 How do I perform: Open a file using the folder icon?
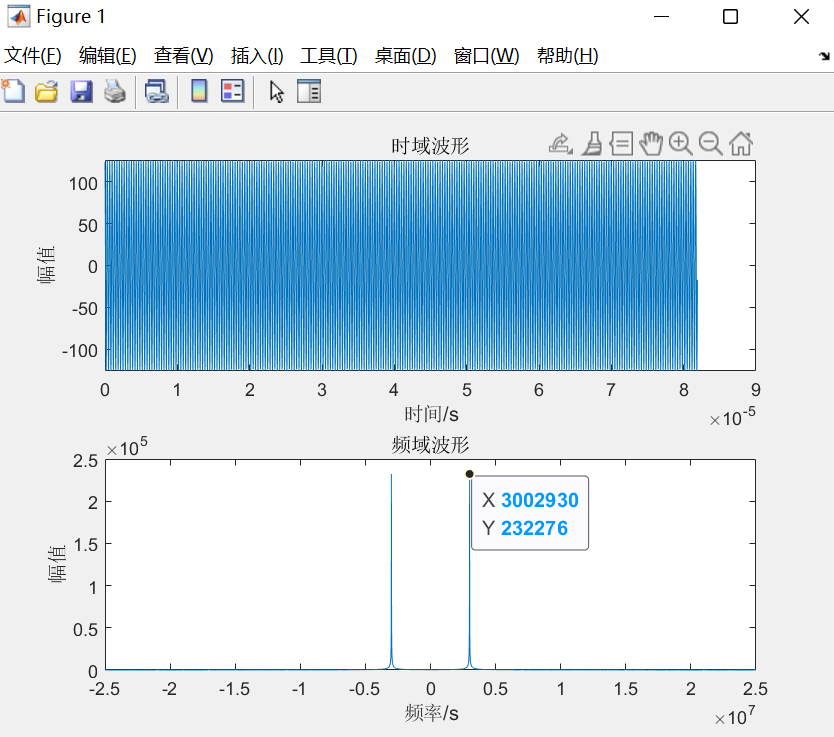pos(46,90)
